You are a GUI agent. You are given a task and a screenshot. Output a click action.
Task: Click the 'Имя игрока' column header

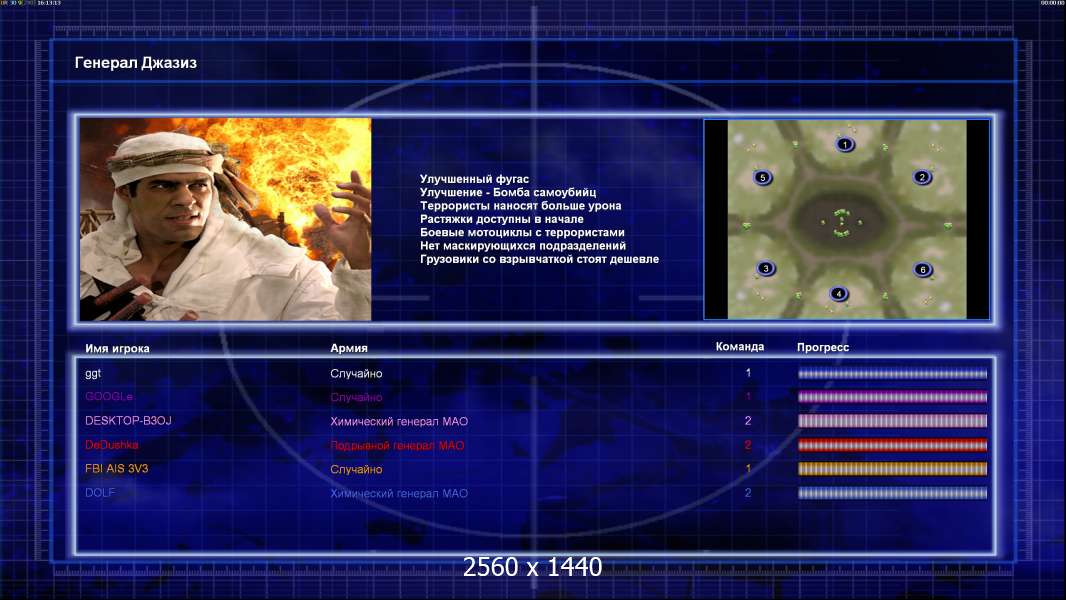pyautogui.click(x=117, y=349)
